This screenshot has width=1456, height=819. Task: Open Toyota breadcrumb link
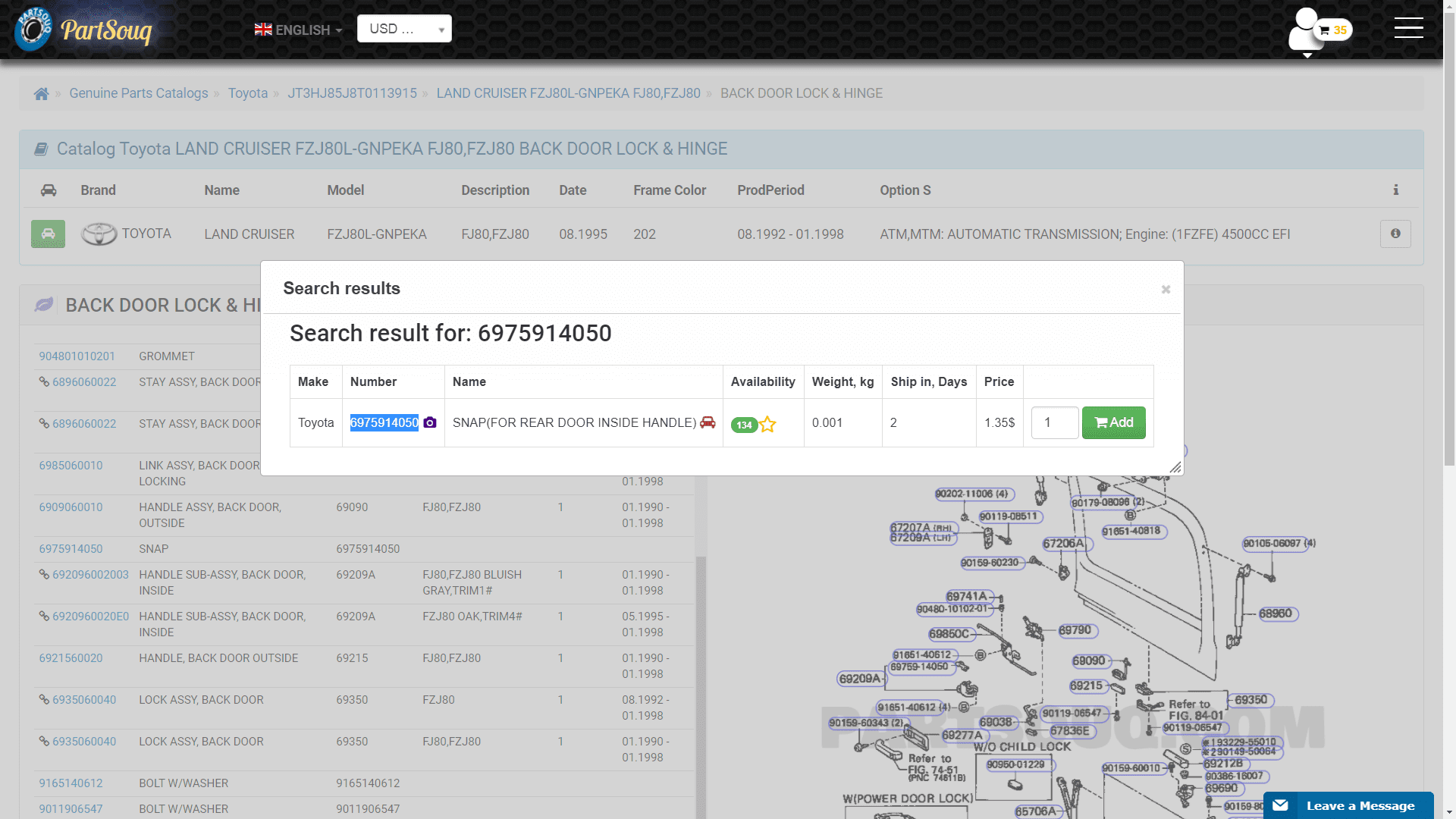point(248,93)
